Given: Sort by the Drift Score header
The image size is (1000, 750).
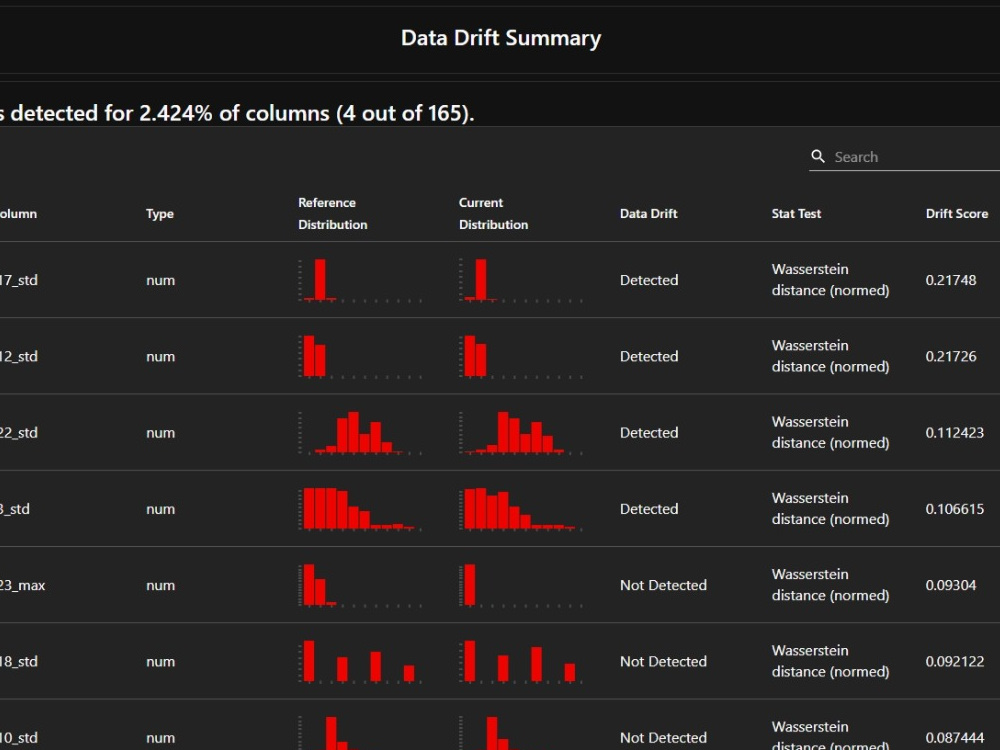Looking at the screenshot, I should [957, 214].
